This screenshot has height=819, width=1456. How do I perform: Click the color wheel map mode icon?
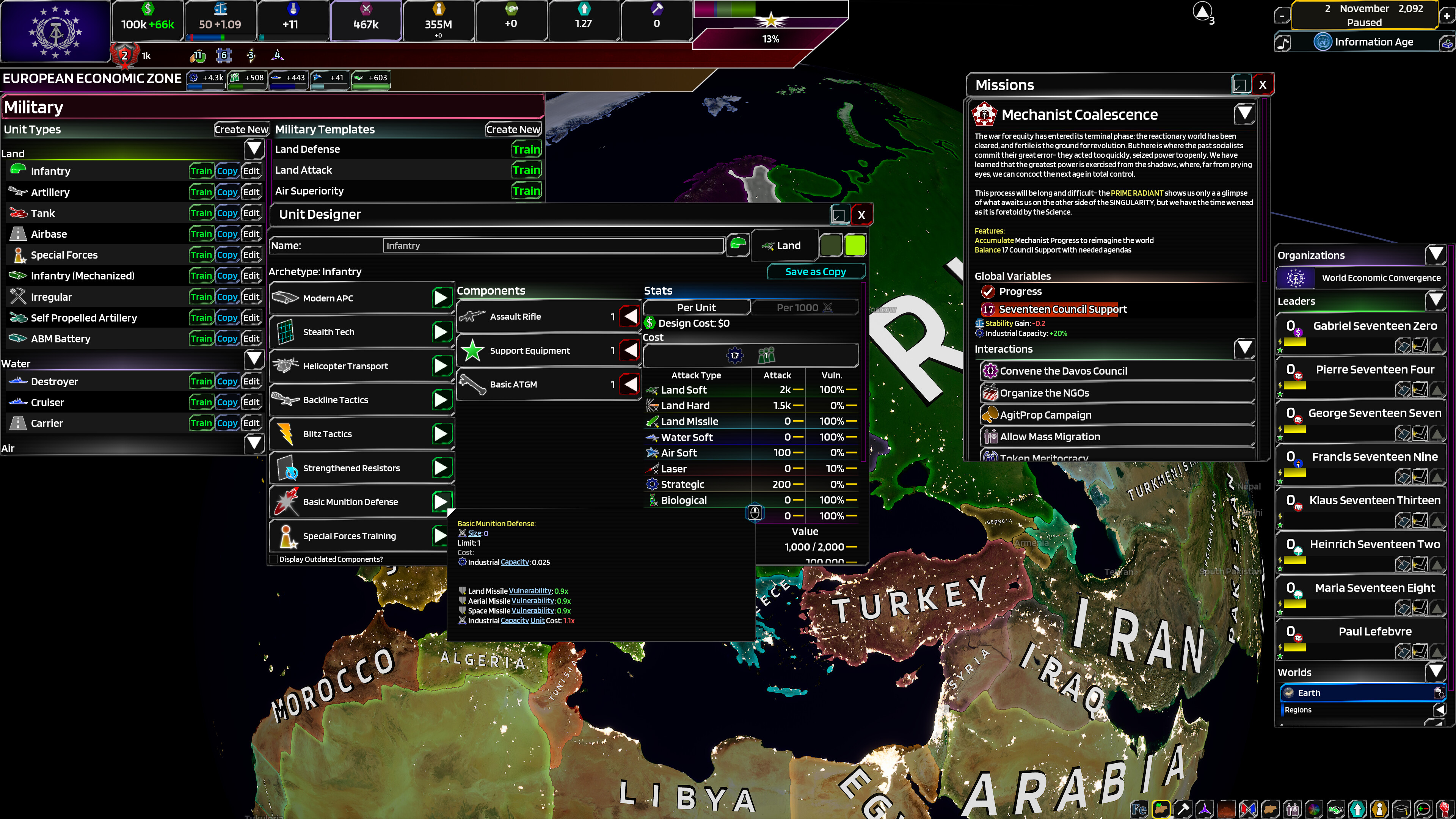[1313, 810]
